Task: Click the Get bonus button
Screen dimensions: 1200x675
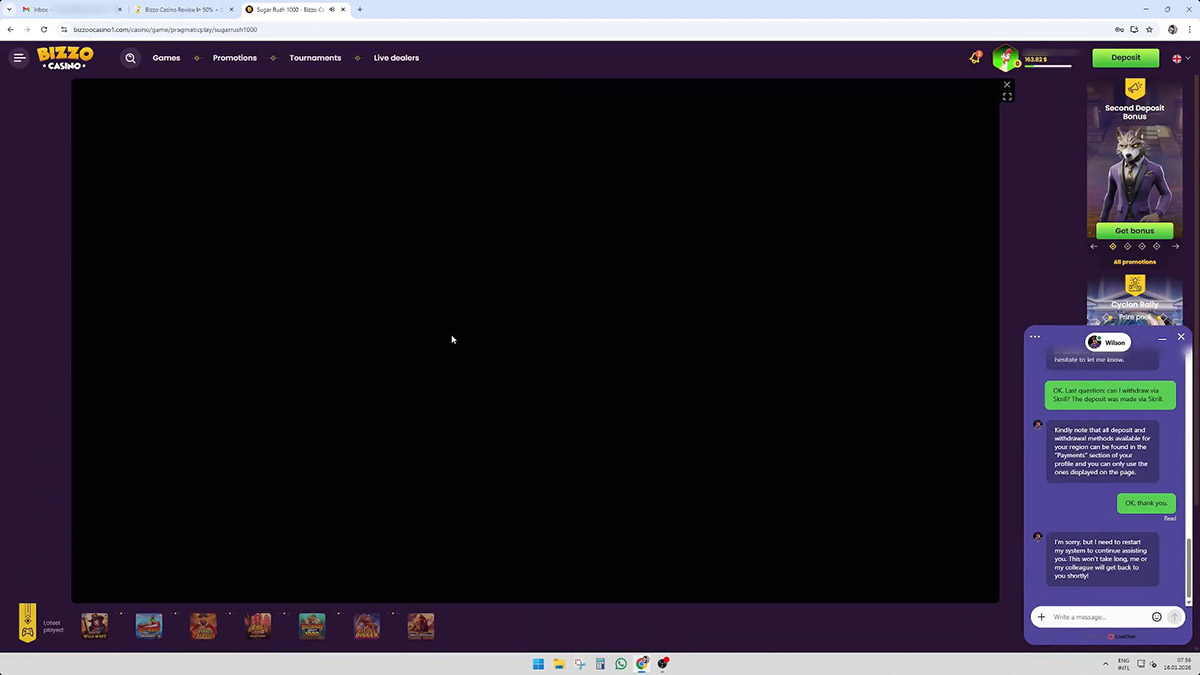Action: [x=1134, y=231]
